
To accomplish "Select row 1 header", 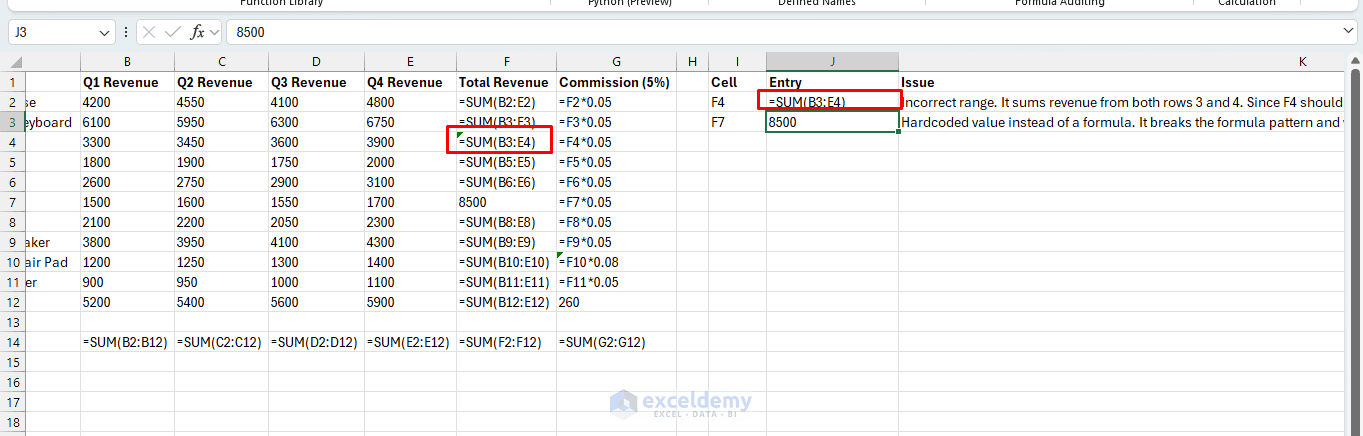I will pyautogui.click(x=14, y=82).
